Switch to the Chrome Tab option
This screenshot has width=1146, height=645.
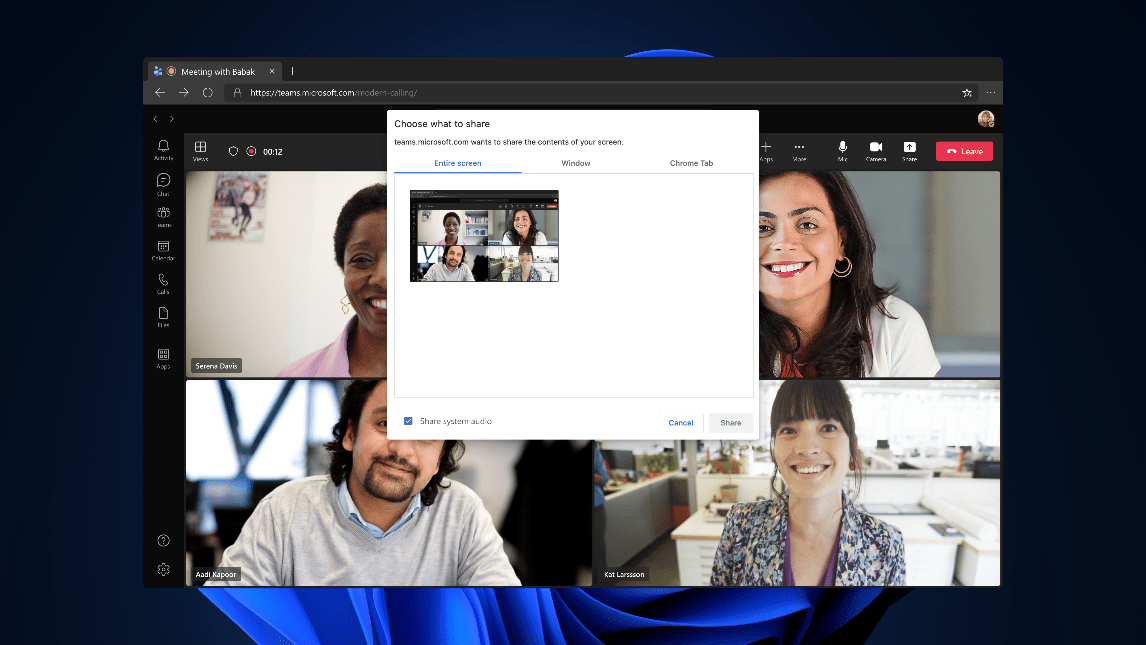point(691,163)
